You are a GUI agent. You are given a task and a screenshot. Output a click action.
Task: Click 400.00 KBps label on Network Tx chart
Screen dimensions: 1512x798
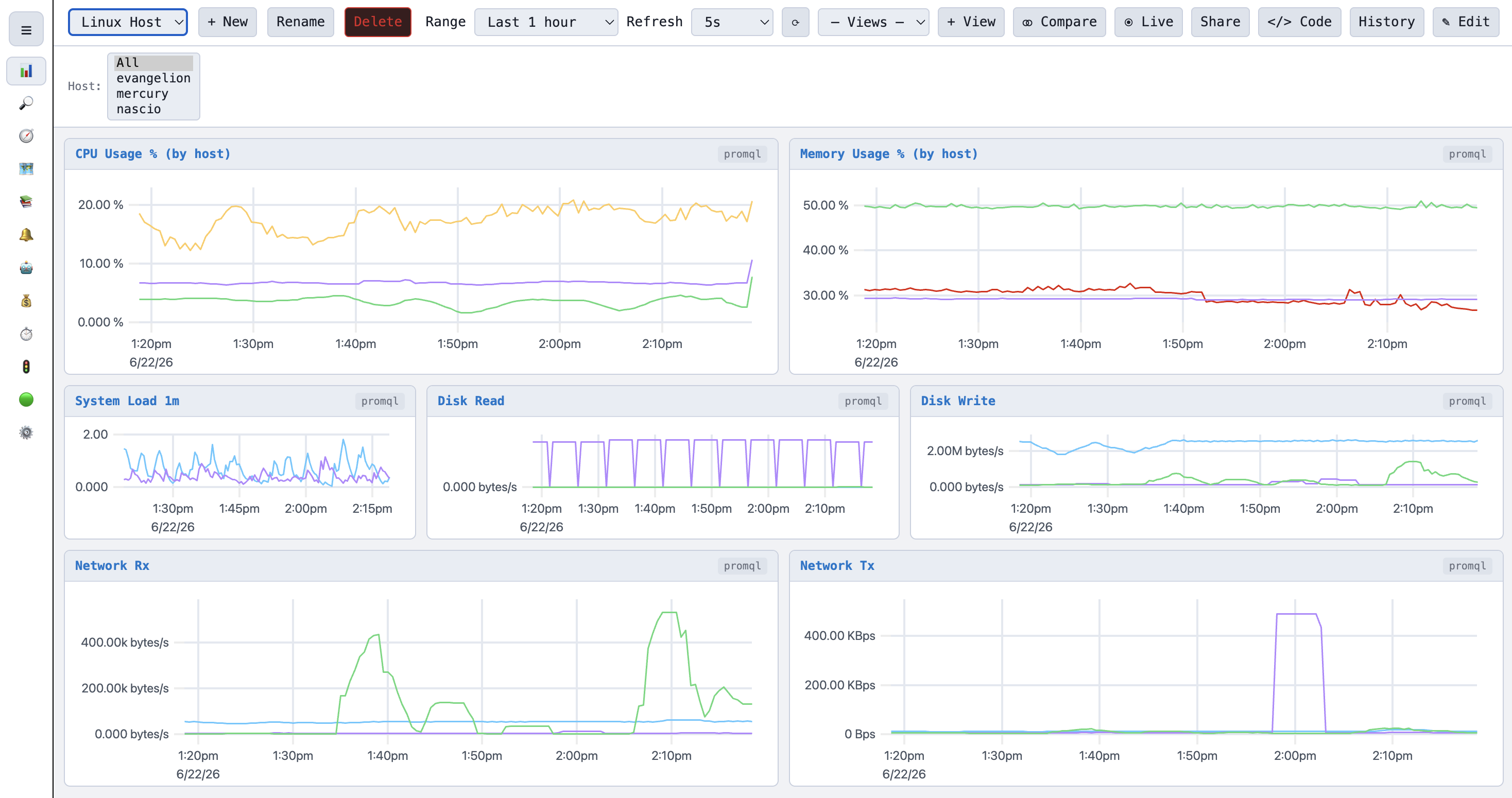coord(839,635)
